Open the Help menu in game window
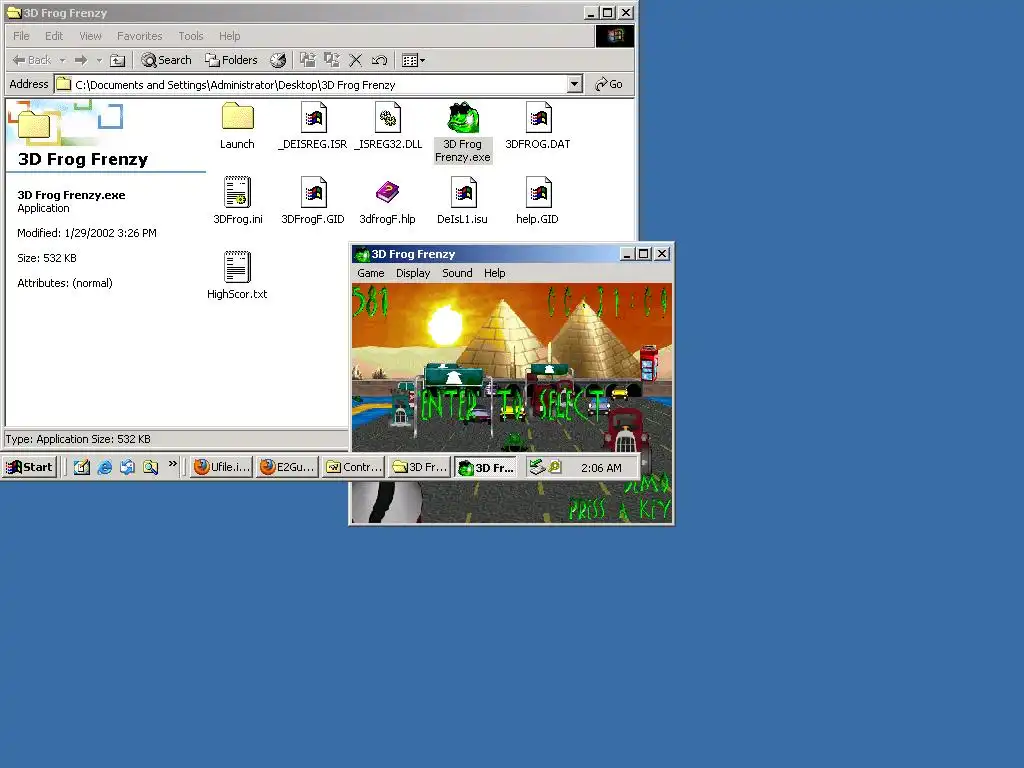This screenshot has width=1024, height=768. click(494, 273)
